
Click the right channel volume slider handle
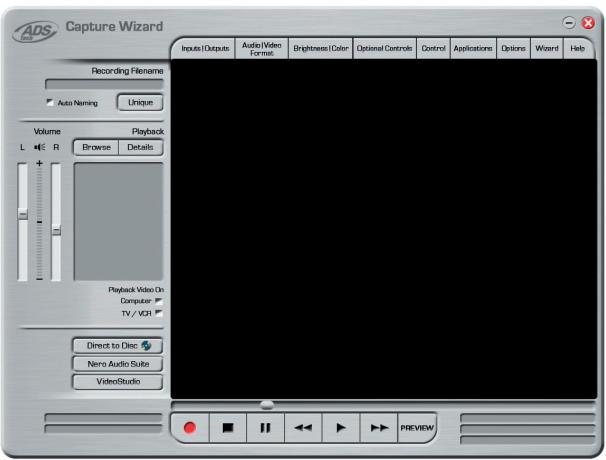point(56,230)
